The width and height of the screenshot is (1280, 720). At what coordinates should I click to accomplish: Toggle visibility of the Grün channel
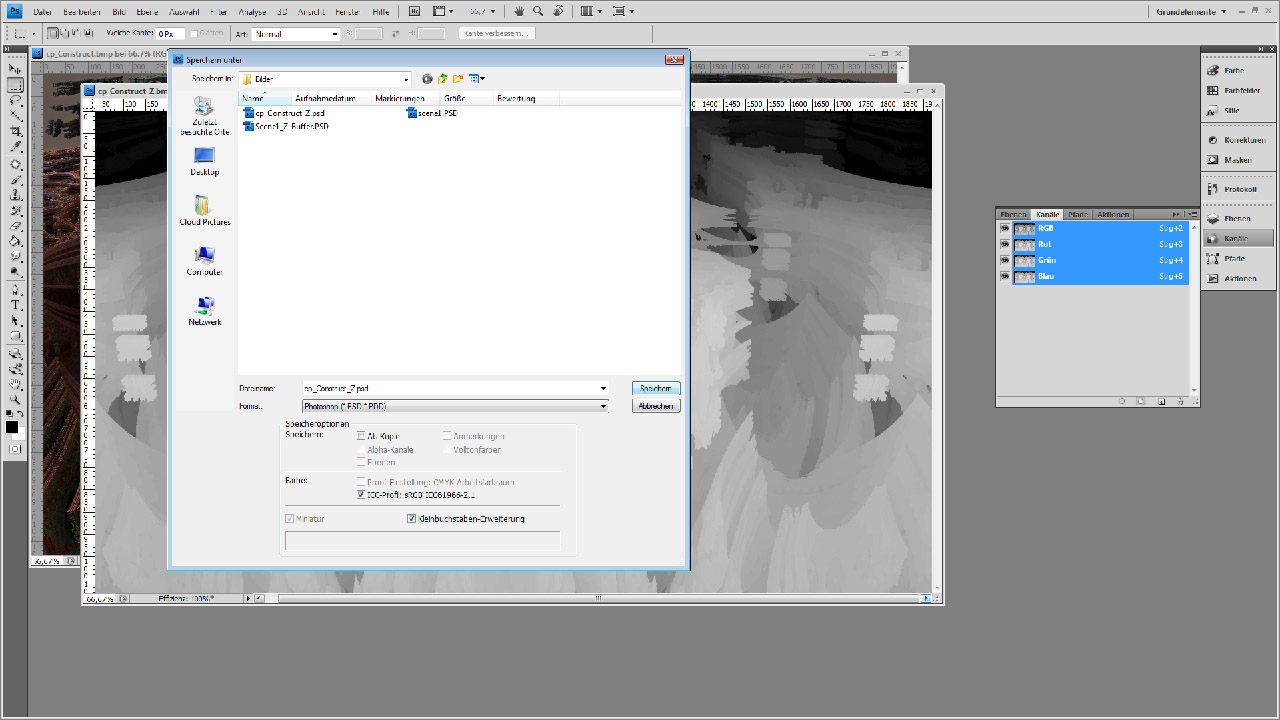point(1004,260)
